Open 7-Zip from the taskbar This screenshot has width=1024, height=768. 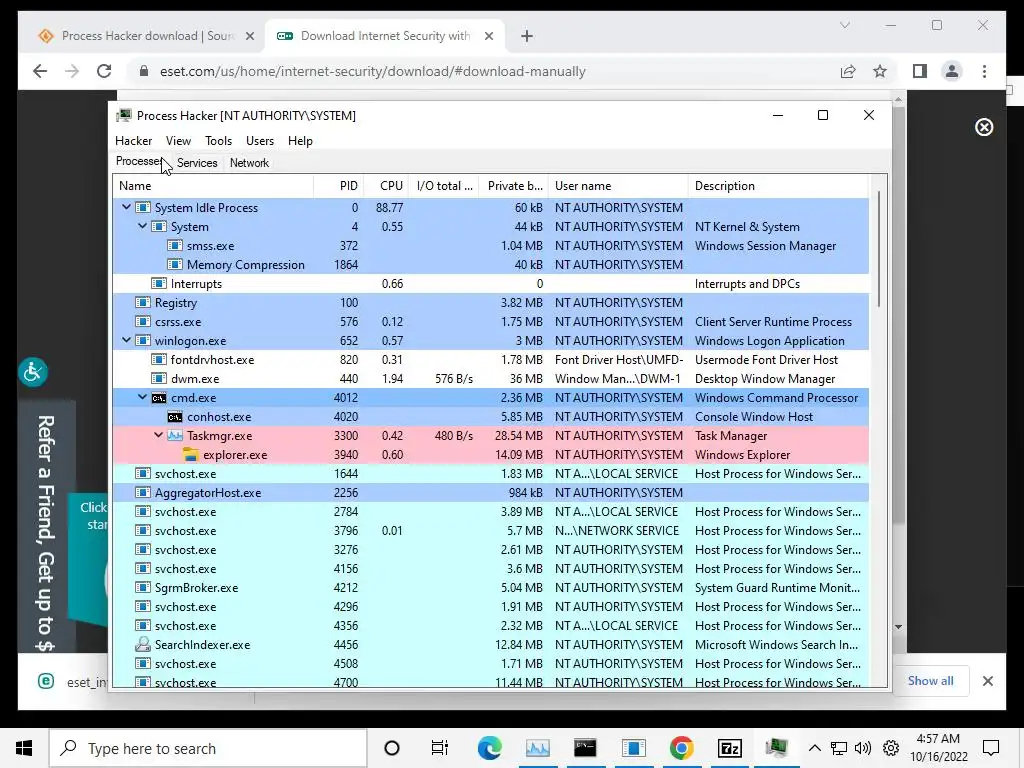tap(729, 748)
